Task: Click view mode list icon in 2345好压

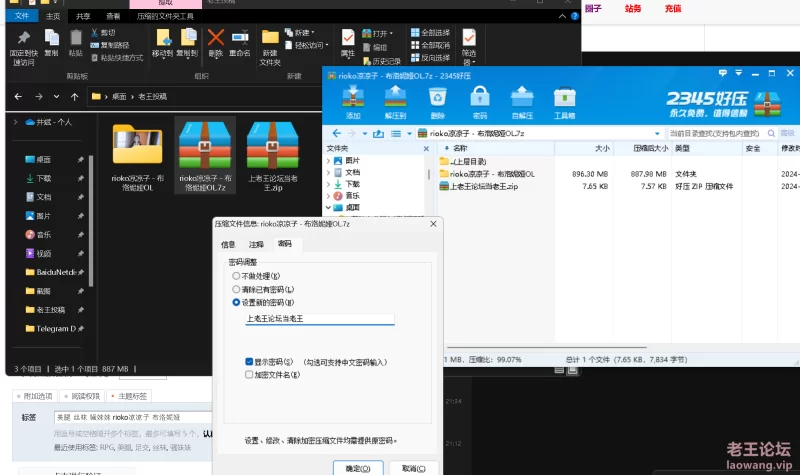Action: (x=396, y=134)
